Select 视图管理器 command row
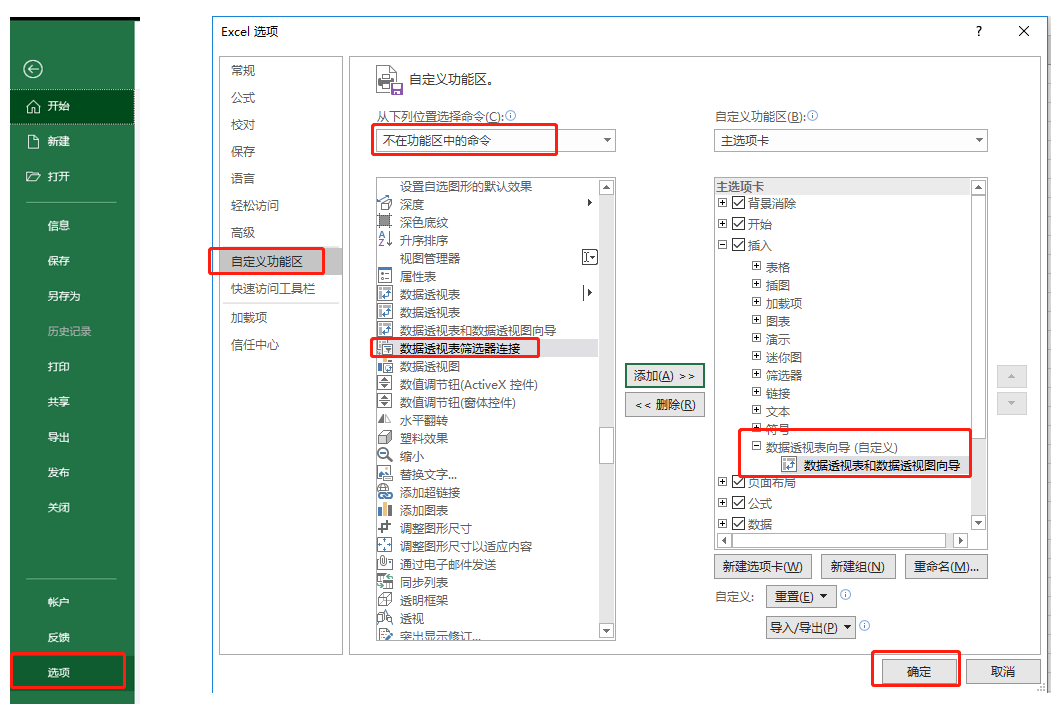This screenshot has height=713, width=1057. point(487,258)
